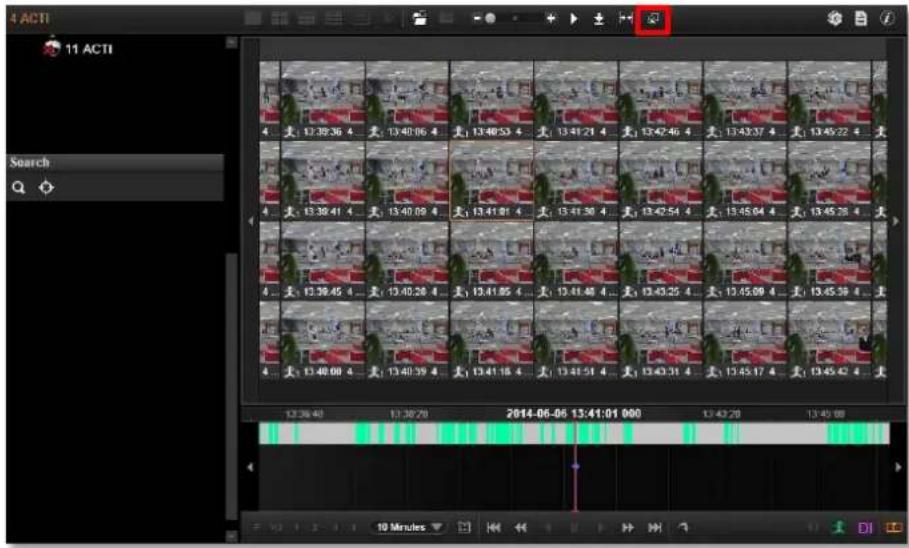Image resolution: width=909 pixels, height=548 pixels.
Task: Click the play arrow in top toolbar
Action: pos(574,19)
